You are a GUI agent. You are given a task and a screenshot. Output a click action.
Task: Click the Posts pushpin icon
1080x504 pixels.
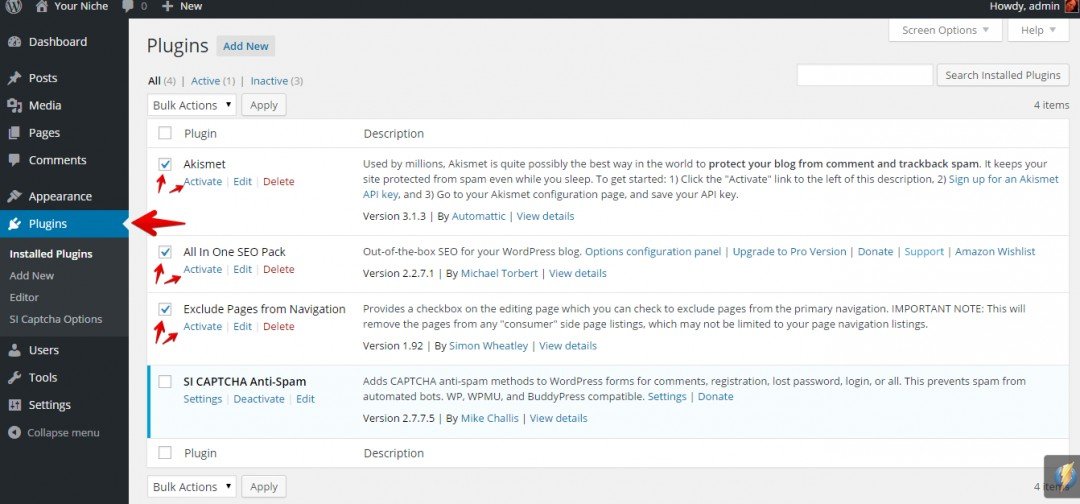coord(14,78)
